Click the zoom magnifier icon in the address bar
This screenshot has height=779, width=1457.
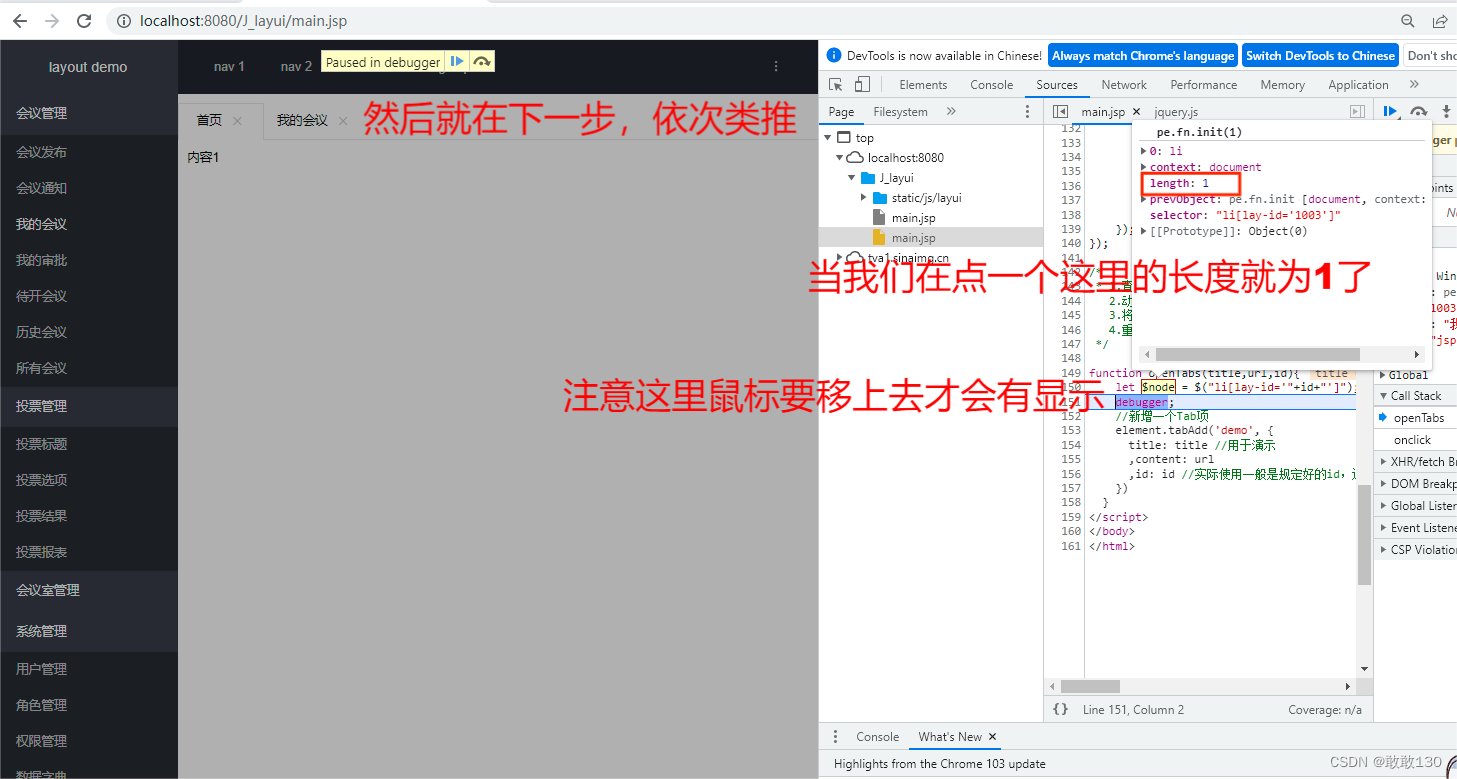[x=1408, y=21]
